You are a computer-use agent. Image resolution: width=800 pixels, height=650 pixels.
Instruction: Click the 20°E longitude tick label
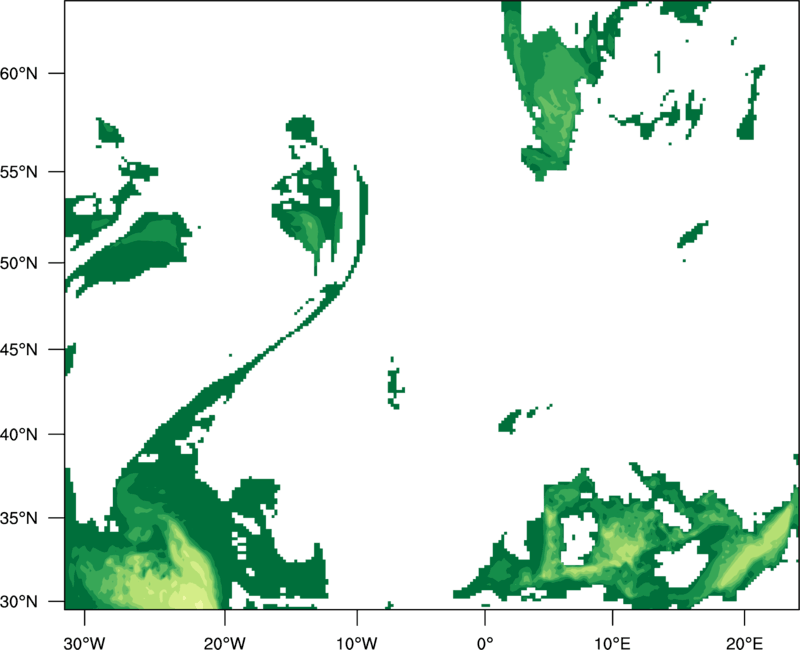pos(744,643)
